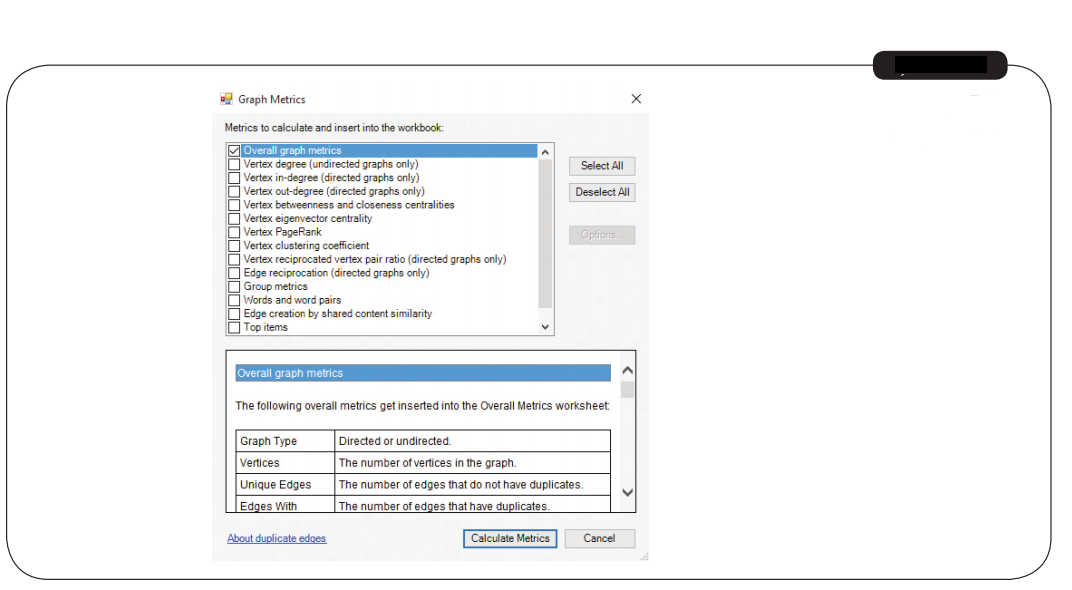Screen dimensions: 1072x590
Task: Tick Vertex out-degree checkbox
Action: click(x=234, y=191)
